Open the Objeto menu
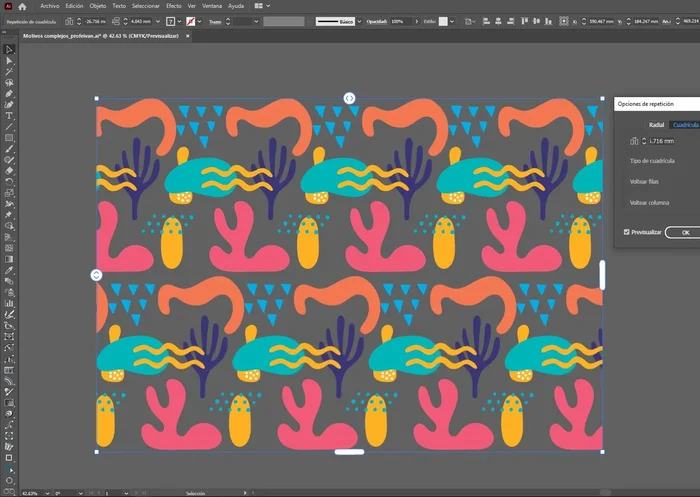 (x=98, y=6)
